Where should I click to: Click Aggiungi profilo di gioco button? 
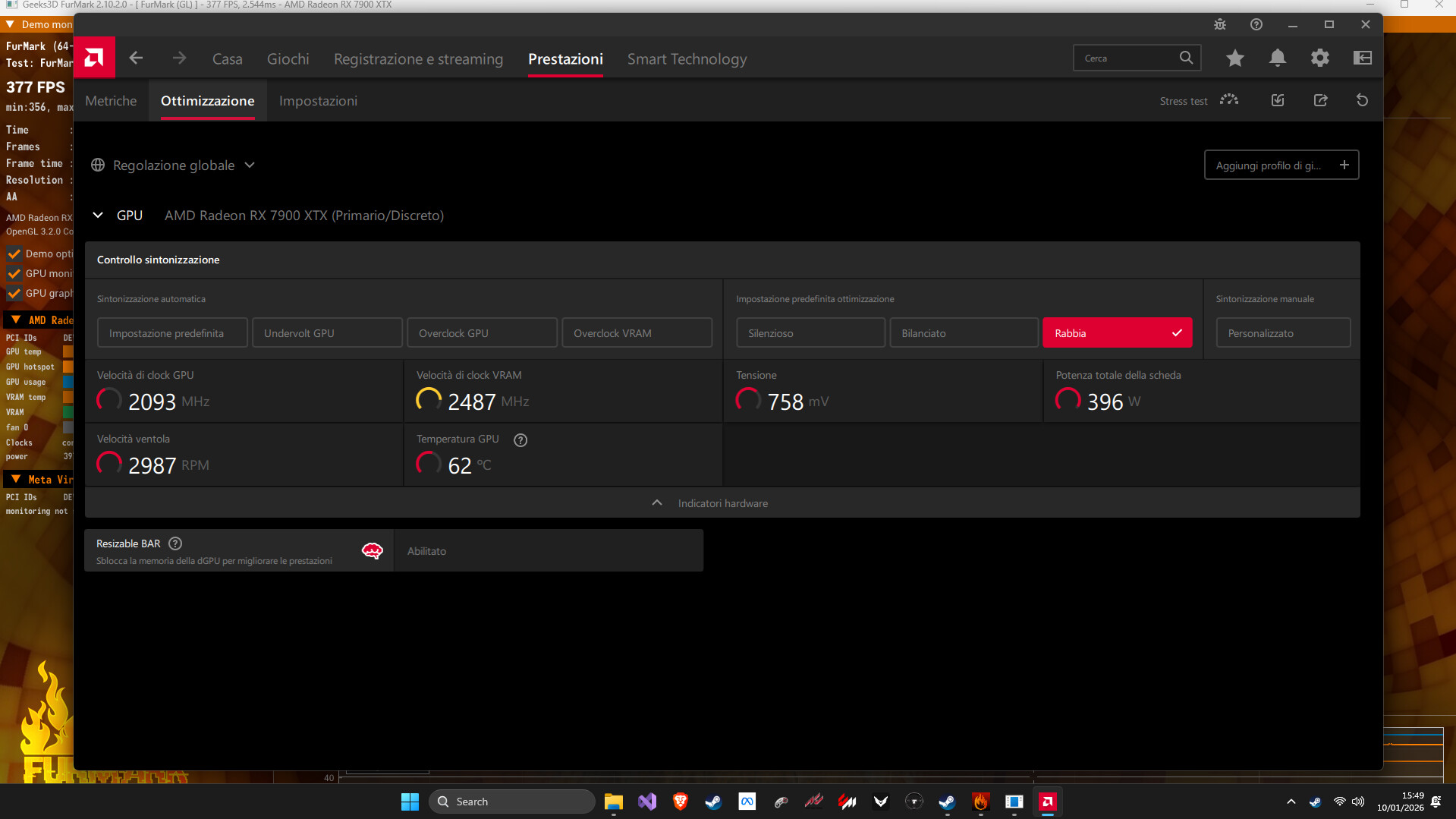coord(1281,165)
